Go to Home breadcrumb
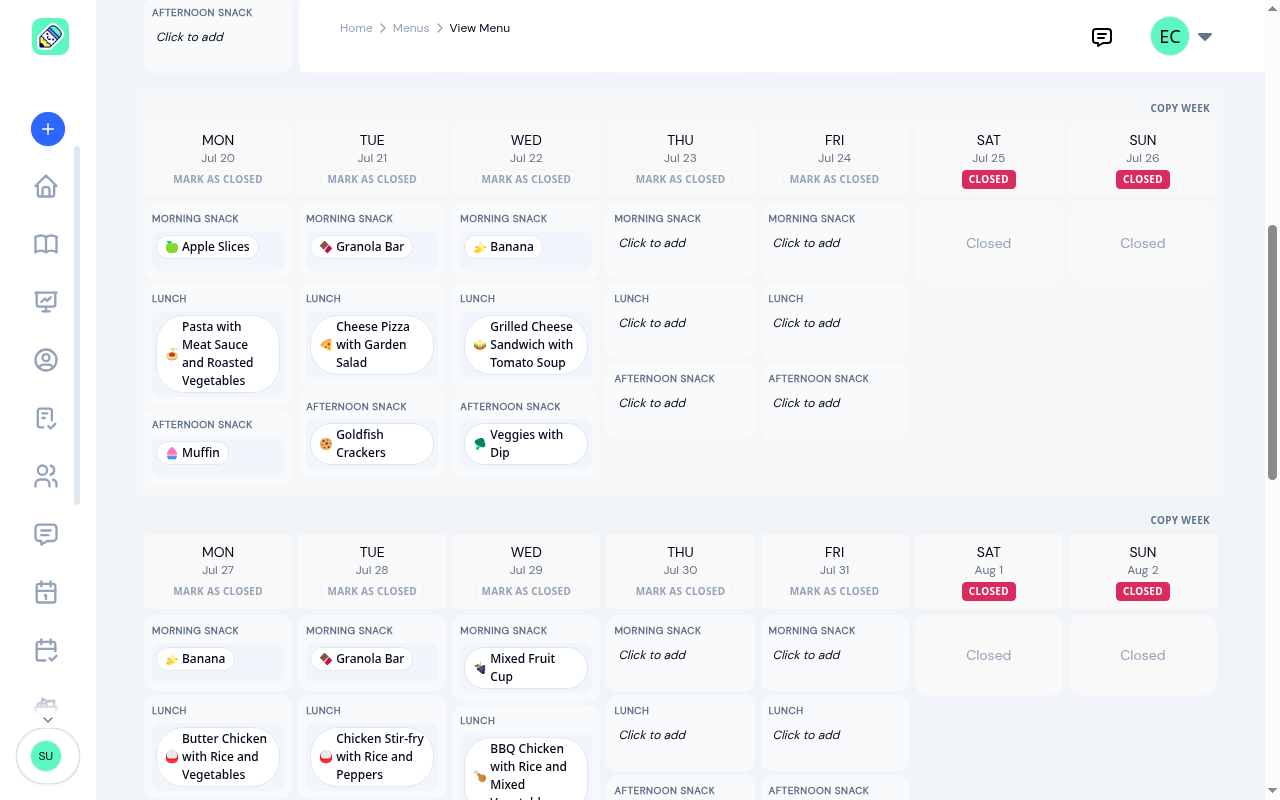Viewport: 1280px width, 800px height. (x=356, y=28)
